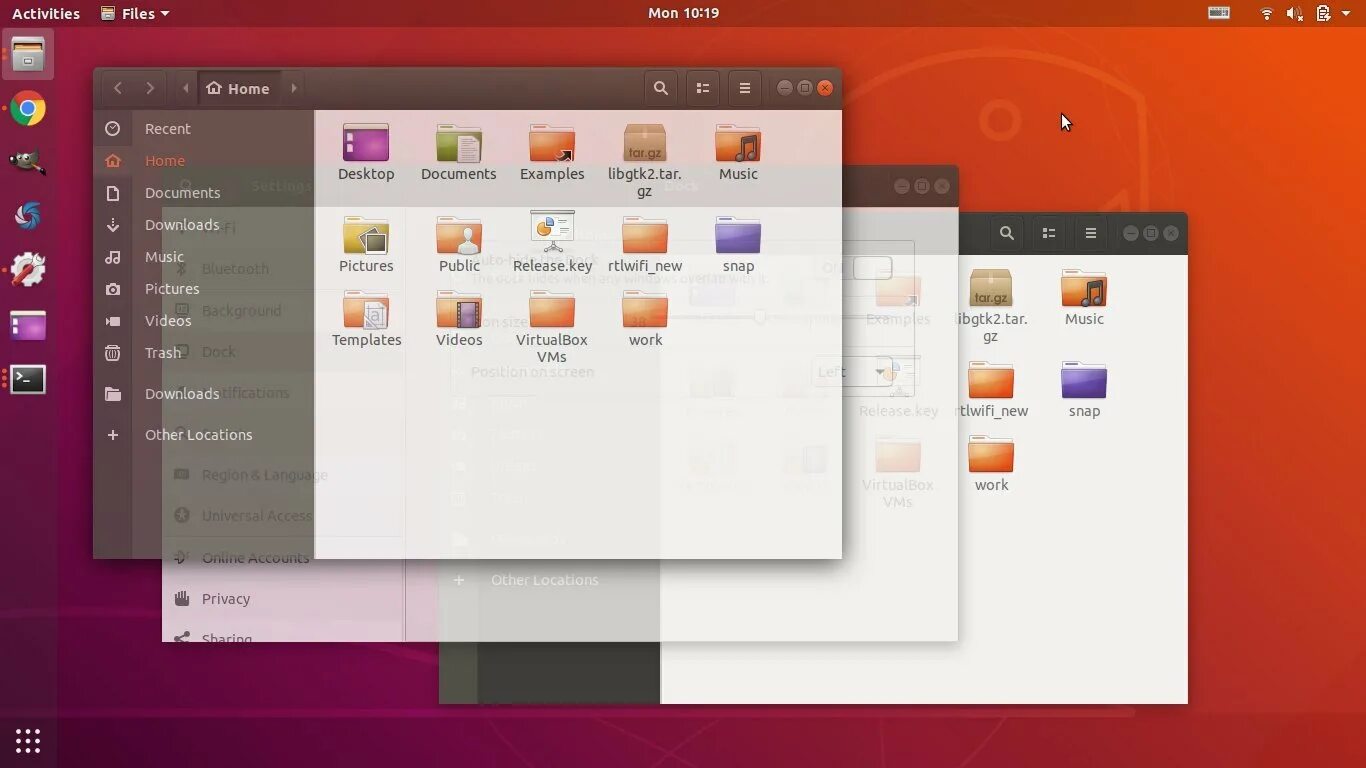This screenshot has height=768, width=1366.
Task: Open Documents from the Files sidebar
Action: tap(204, 192)
